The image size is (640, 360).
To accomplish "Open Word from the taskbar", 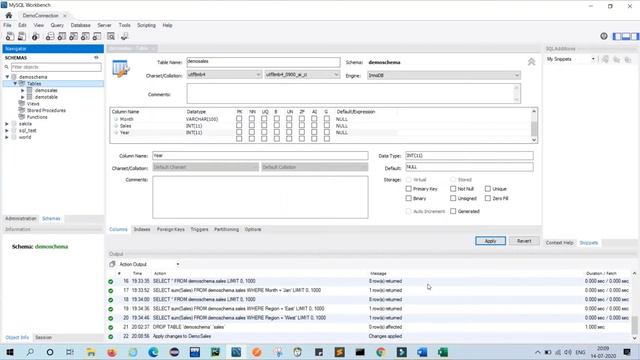I will point(422,352).
